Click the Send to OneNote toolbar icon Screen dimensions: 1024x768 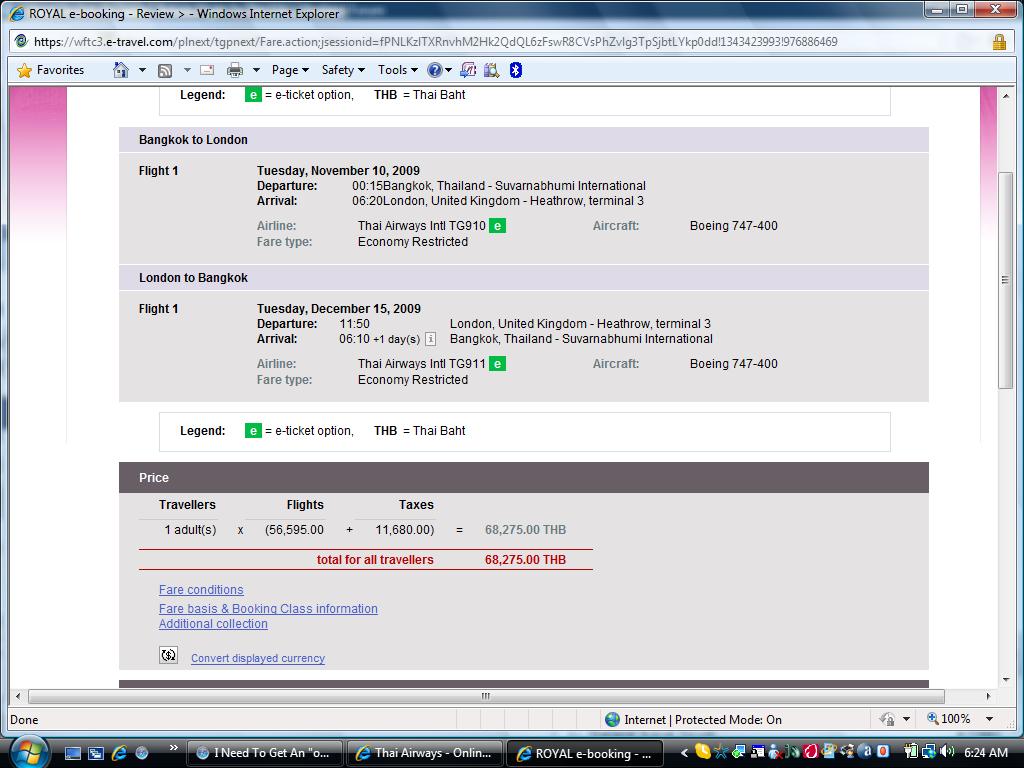point(468,70)
